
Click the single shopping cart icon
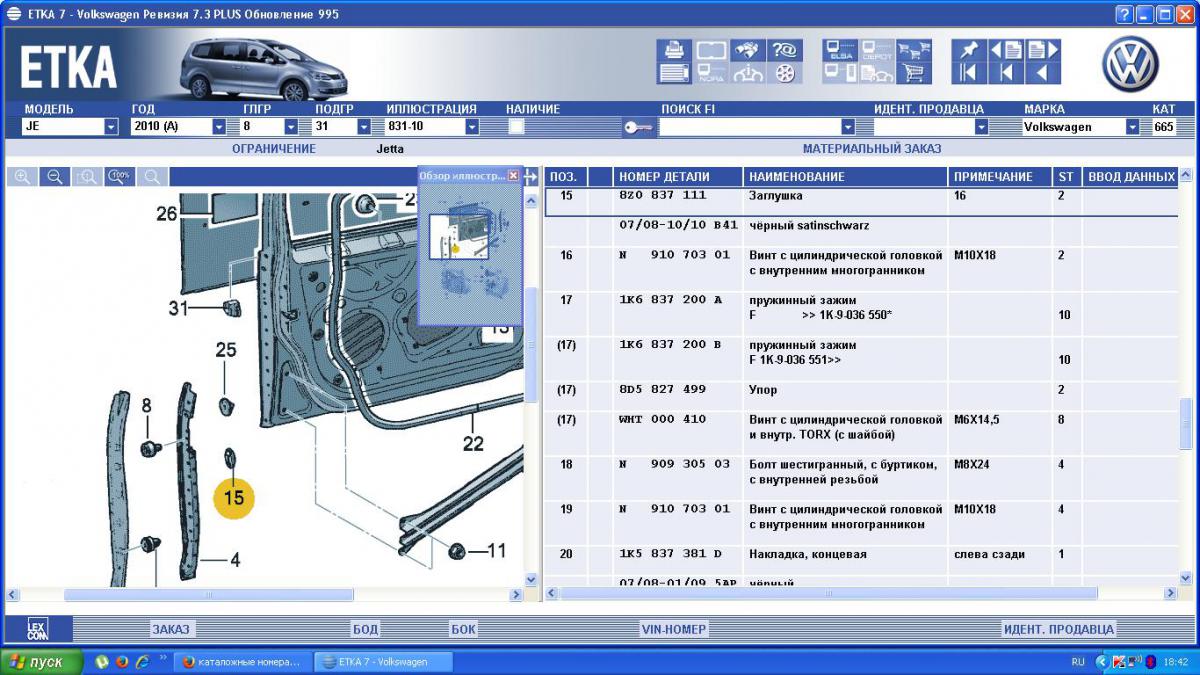point(912,73)
